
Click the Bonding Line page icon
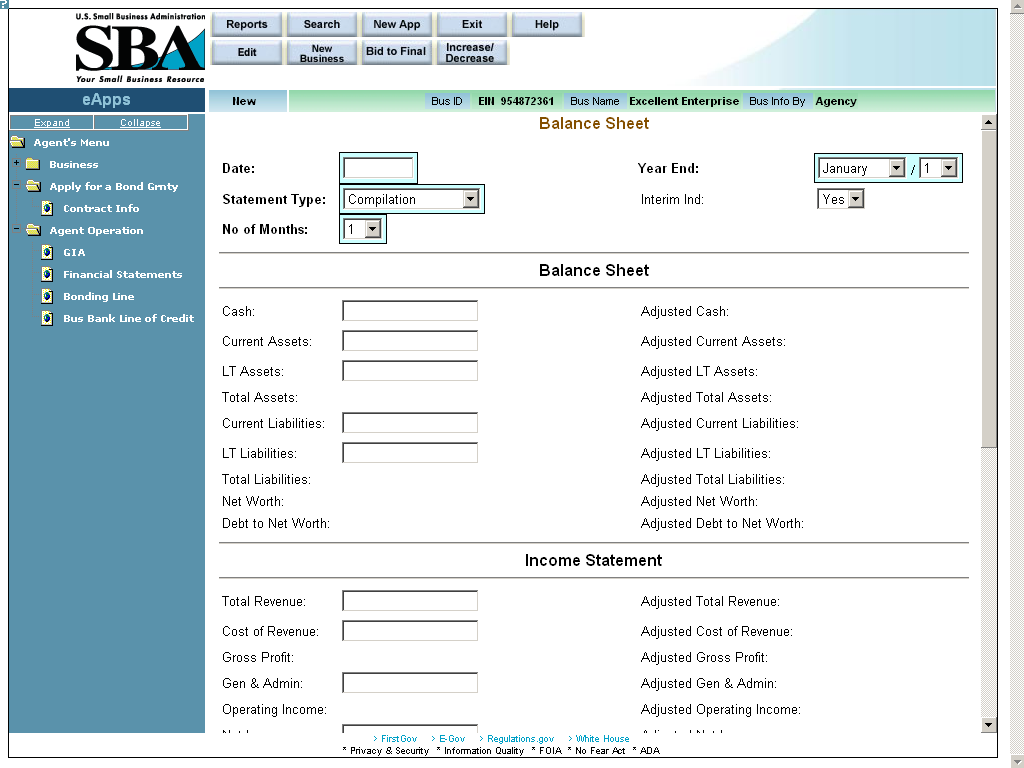click(x=47, y=297)
